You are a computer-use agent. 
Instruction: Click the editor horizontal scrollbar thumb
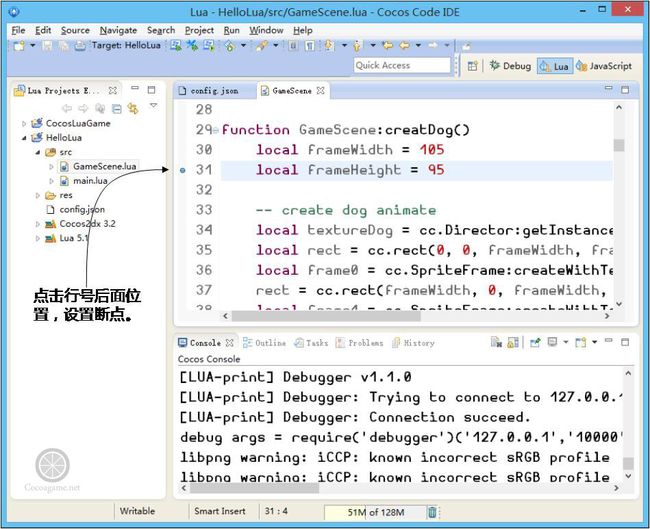tap(326, 316)
